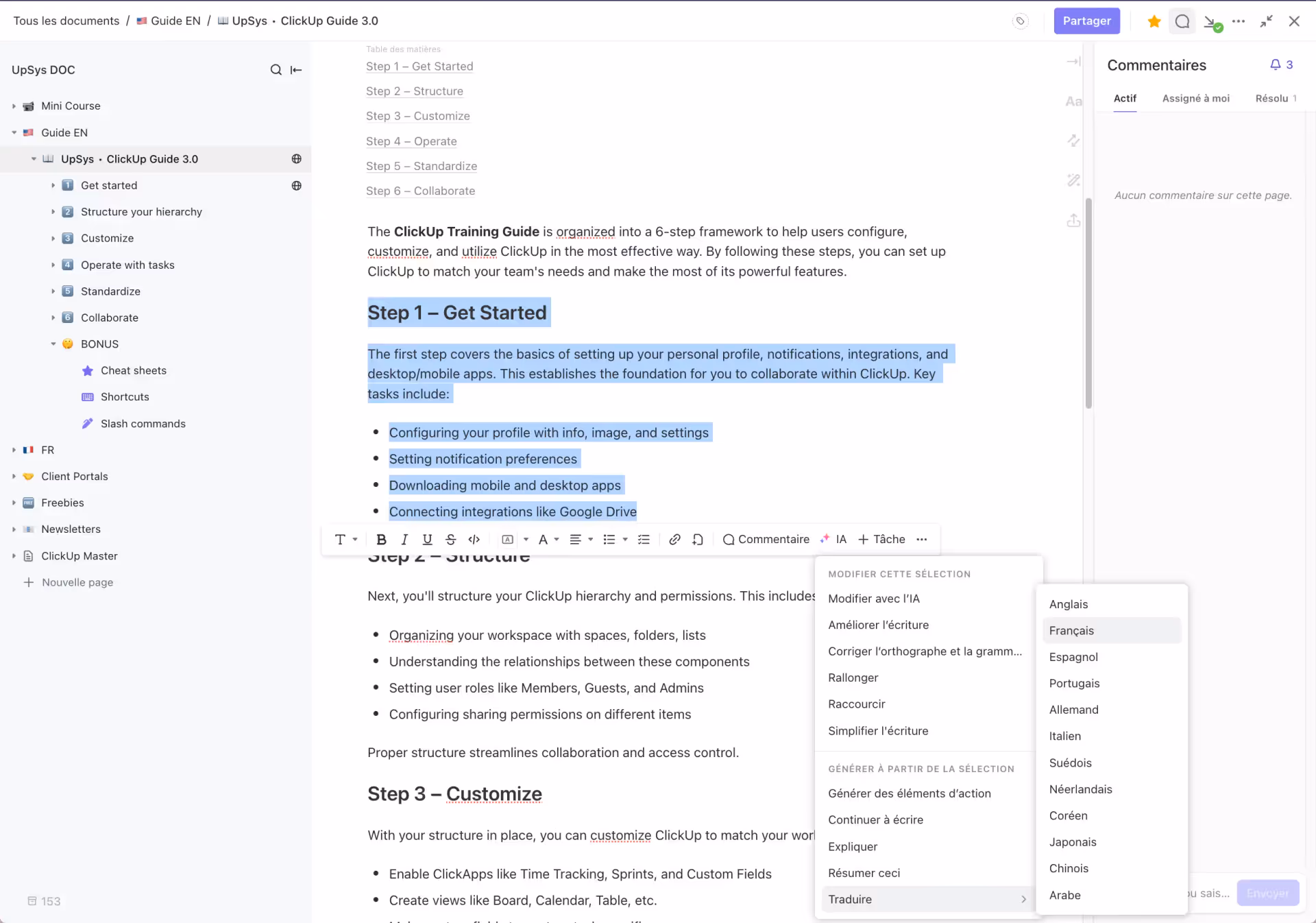This screenshot has height=923, width=1316.
Task: Select Japonais in the translate submenu
Action: (1112, 842)
